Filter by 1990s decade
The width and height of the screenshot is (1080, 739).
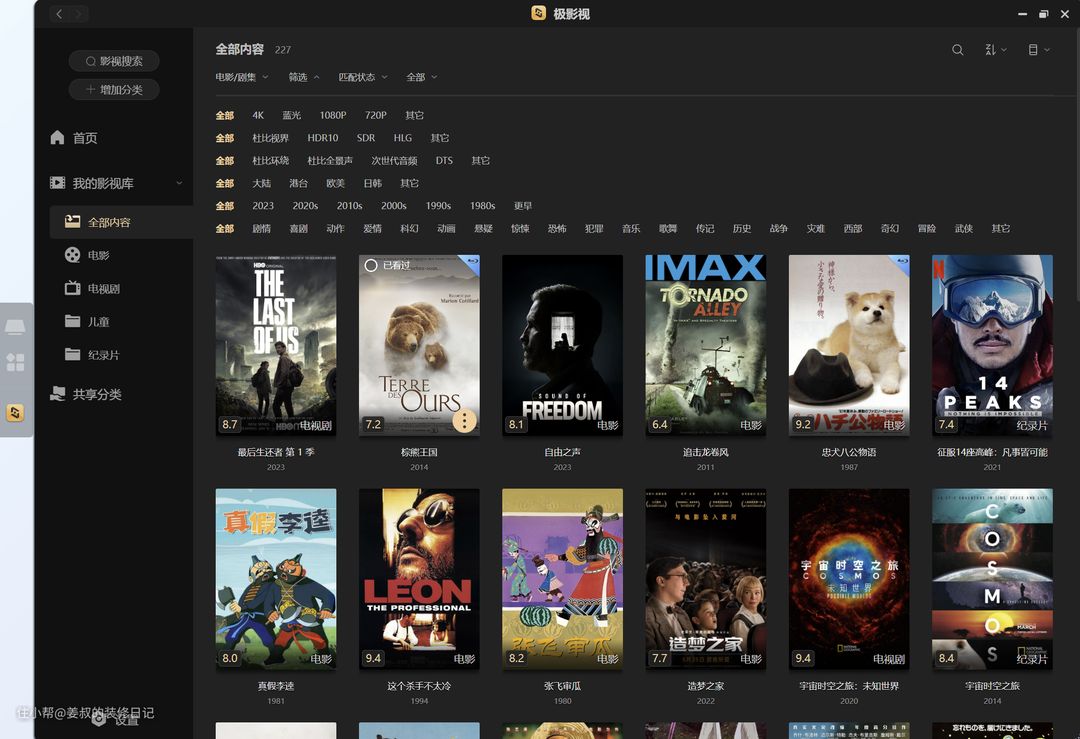coord(438,206)
